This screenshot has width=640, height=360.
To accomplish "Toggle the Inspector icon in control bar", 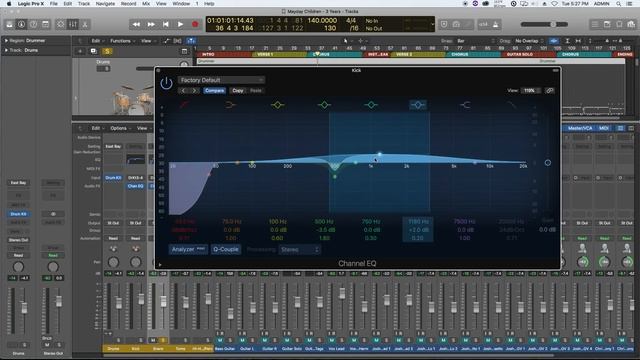I will click(21, 24).
